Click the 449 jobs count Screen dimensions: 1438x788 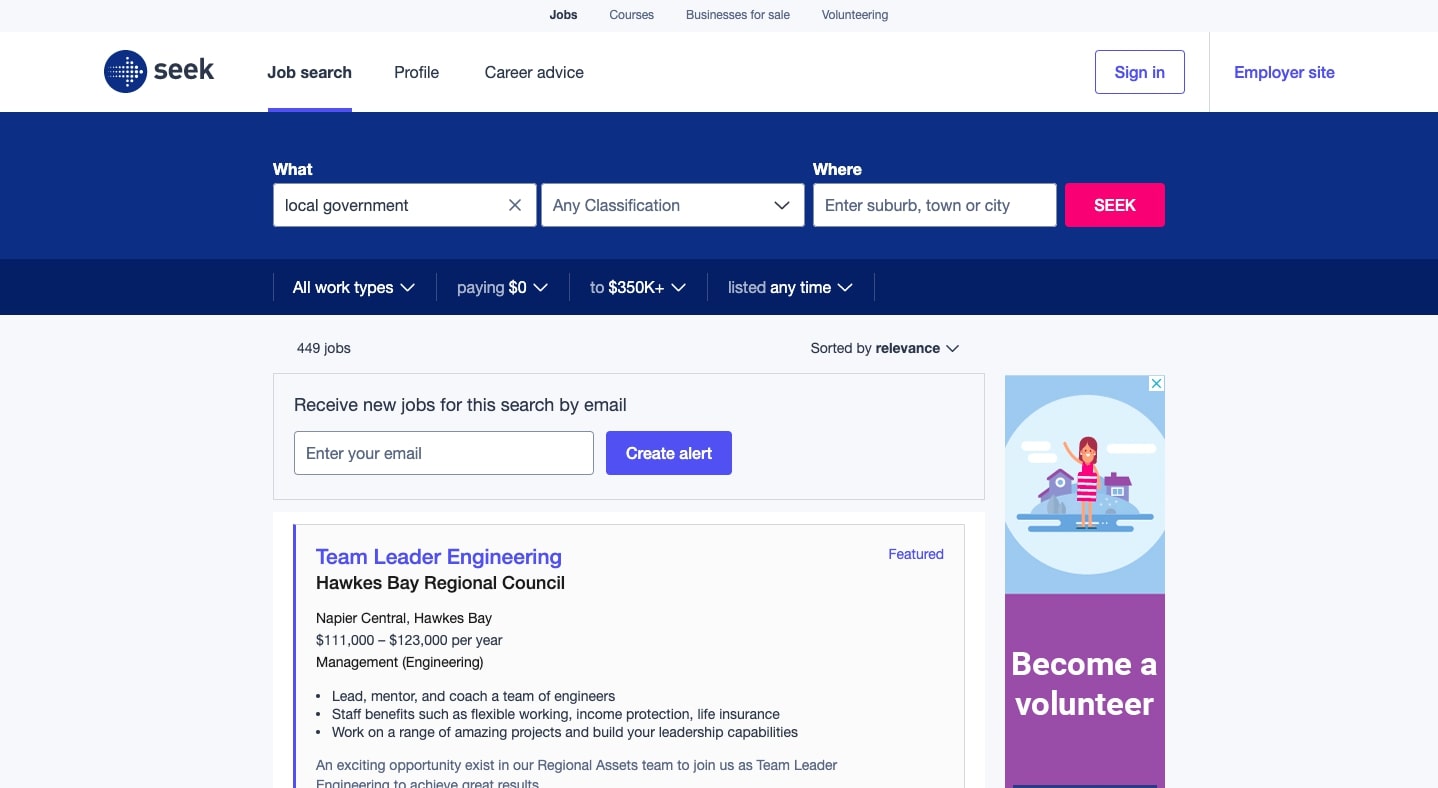pos(324,348)
